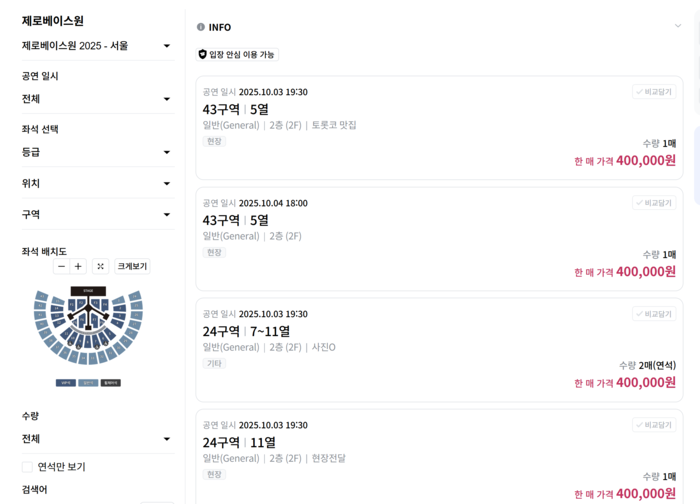
Task: Check 비교담기 for 2025.10.04 listing
Action: [x=654, y=203]
